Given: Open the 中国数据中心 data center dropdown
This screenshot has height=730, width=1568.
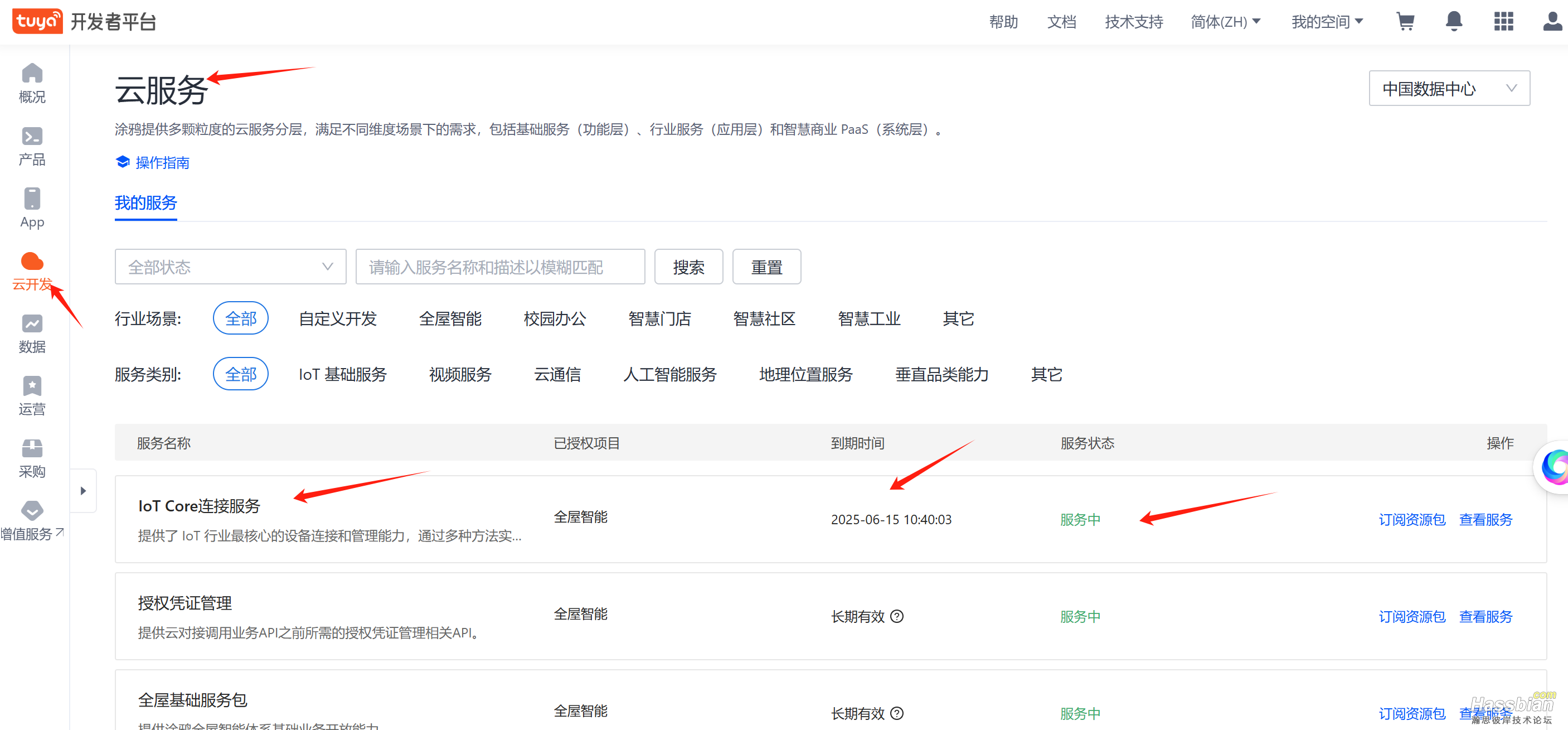Looking at the screenshot, I should click(1449, 89).
